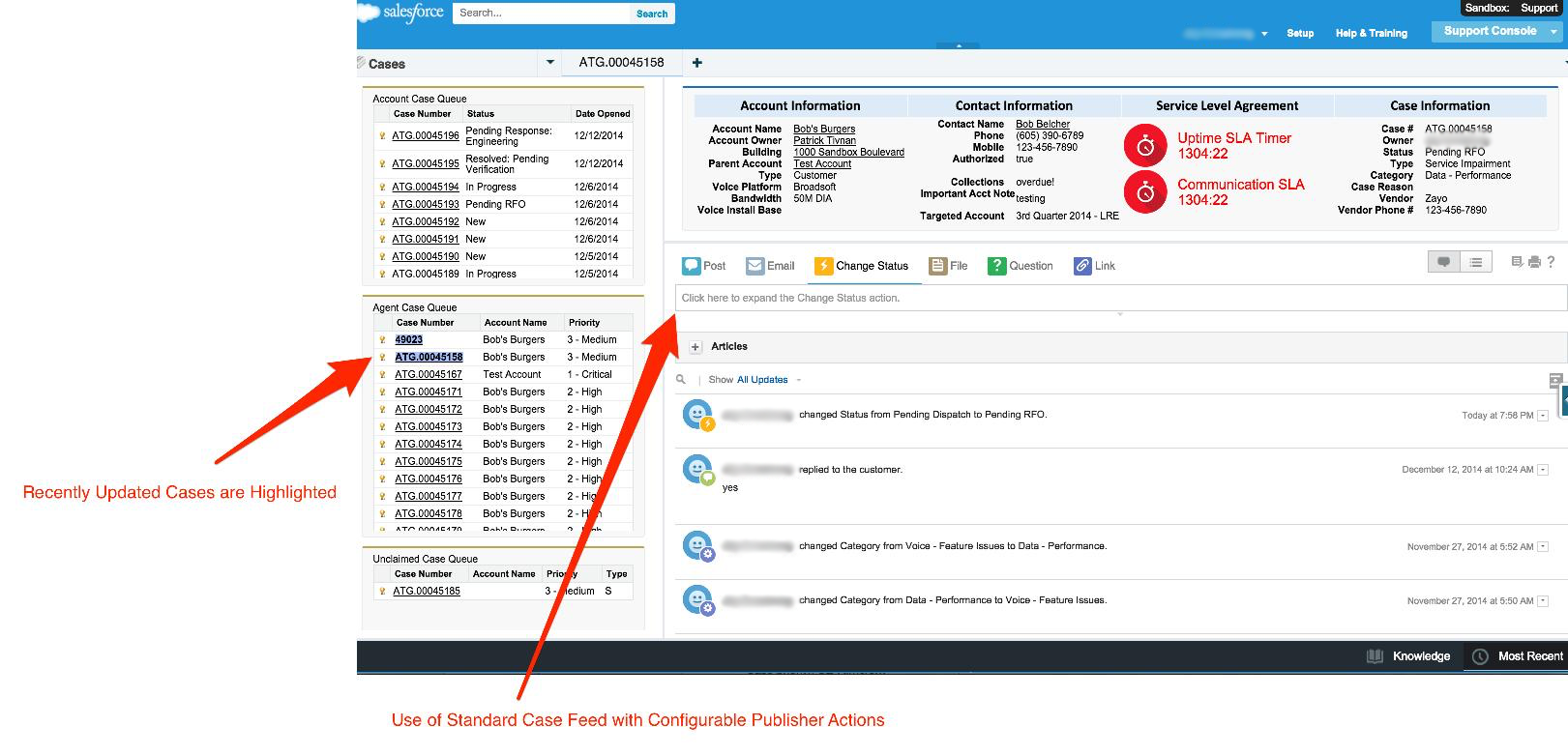
Task: Click into the Search input field
Action: tap(542, 14)
